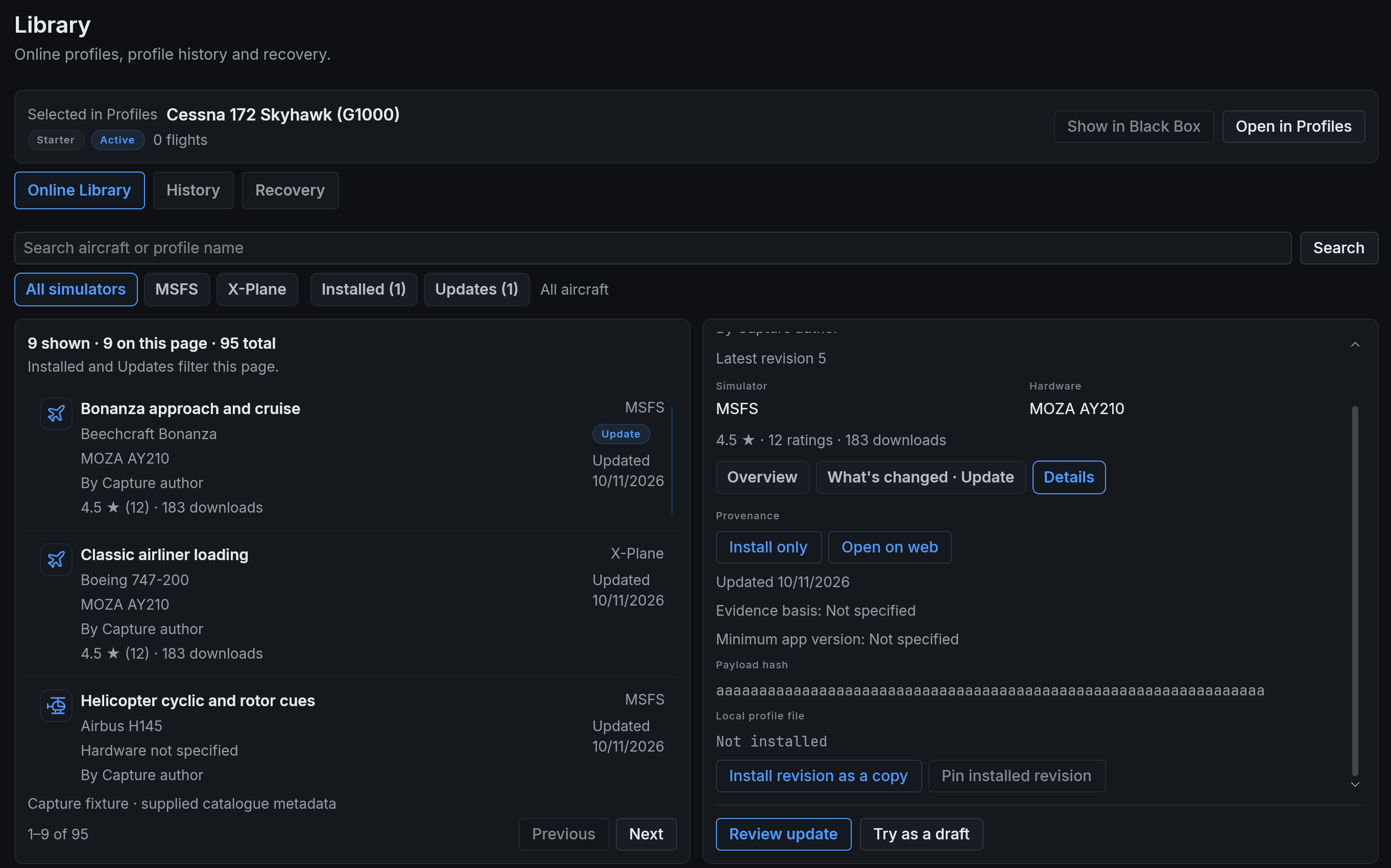Click the scroll-down chevron in details panel
This screenshot has height=868, width=1391.
(1355, 784)
